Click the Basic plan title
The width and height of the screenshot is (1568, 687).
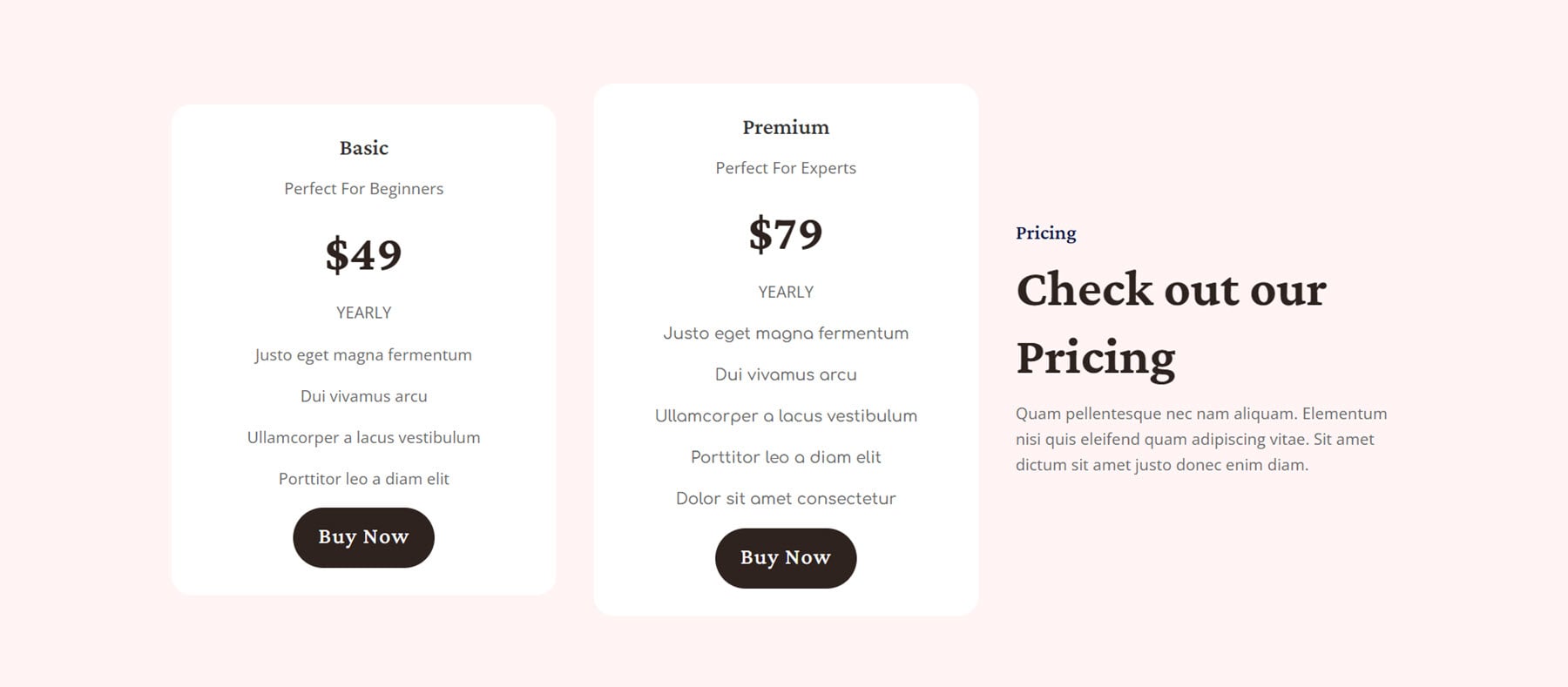click(x=363, y=148)
